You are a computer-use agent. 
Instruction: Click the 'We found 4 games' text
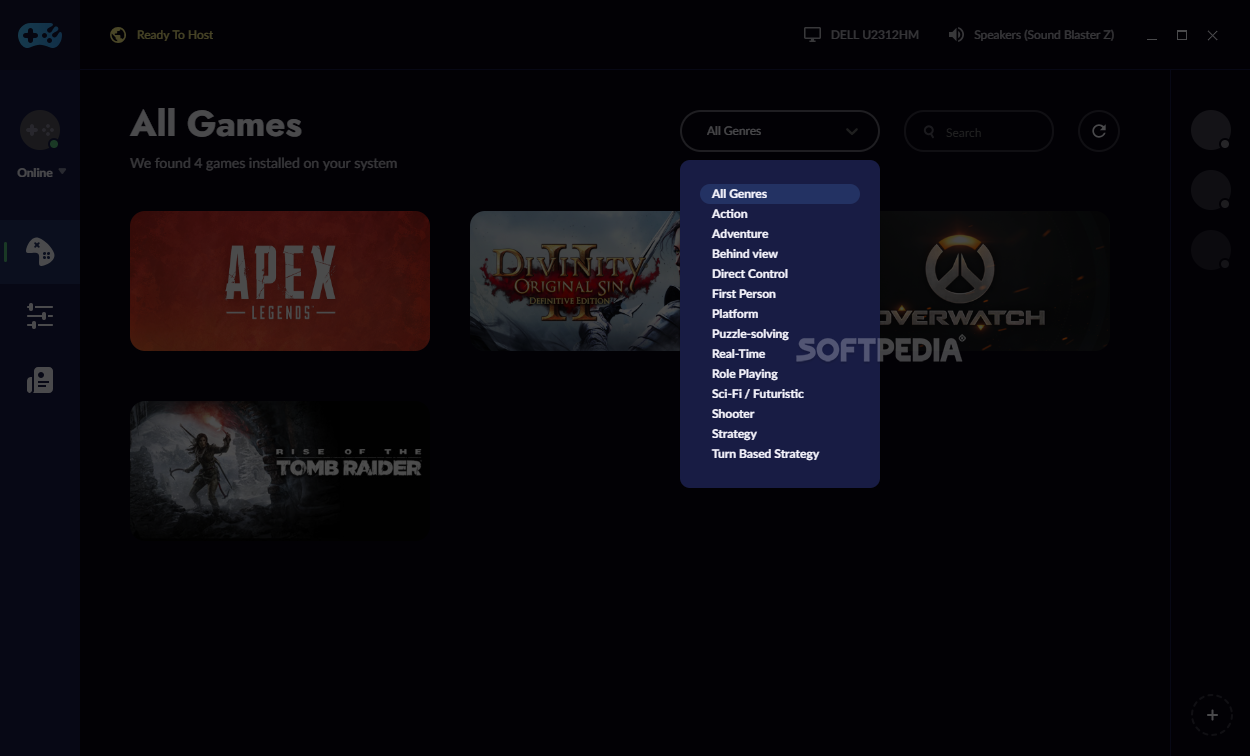[264, 163]
